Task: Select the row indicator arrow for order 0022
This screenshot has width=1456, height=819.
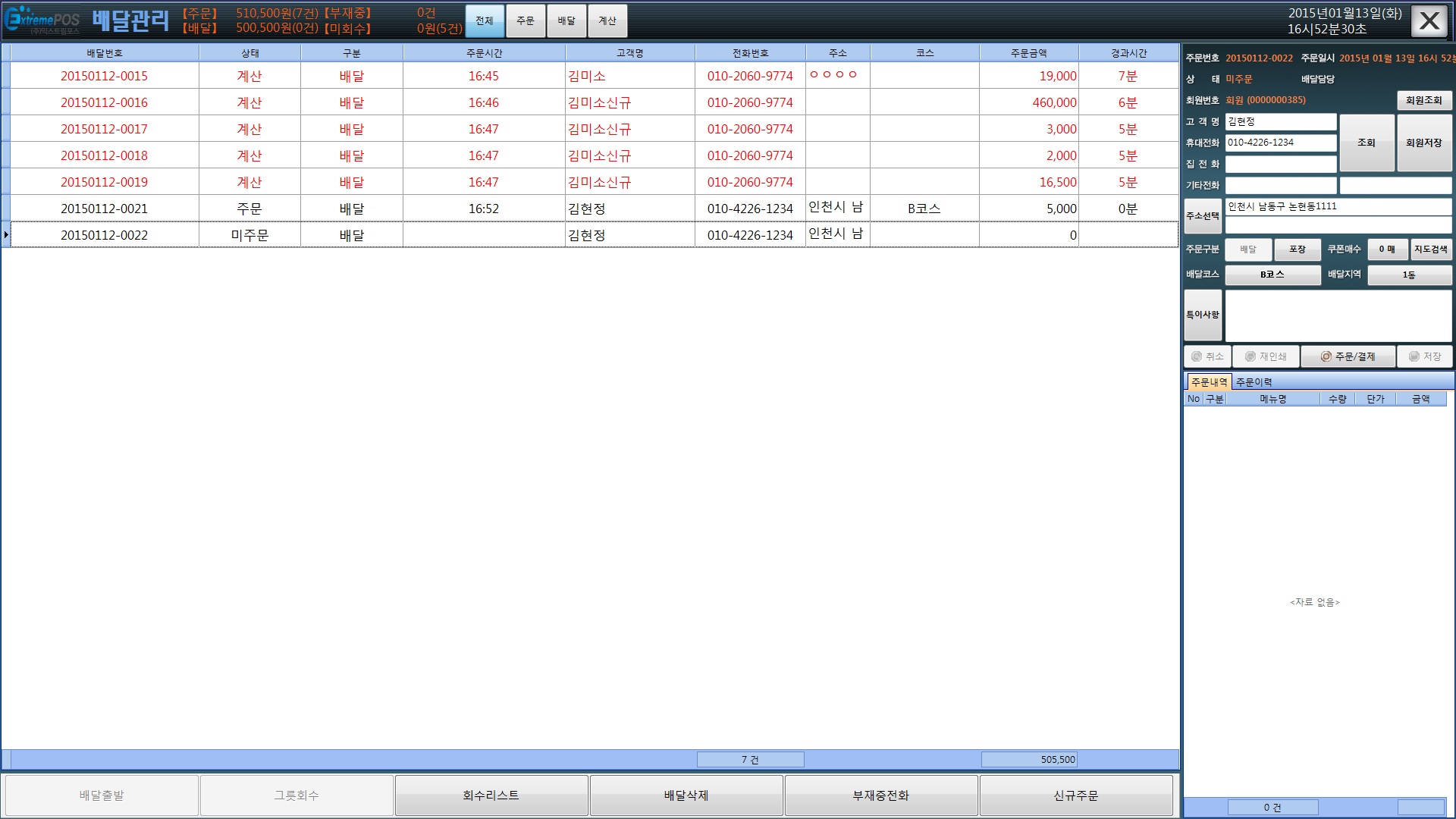Action: [6, 235]
